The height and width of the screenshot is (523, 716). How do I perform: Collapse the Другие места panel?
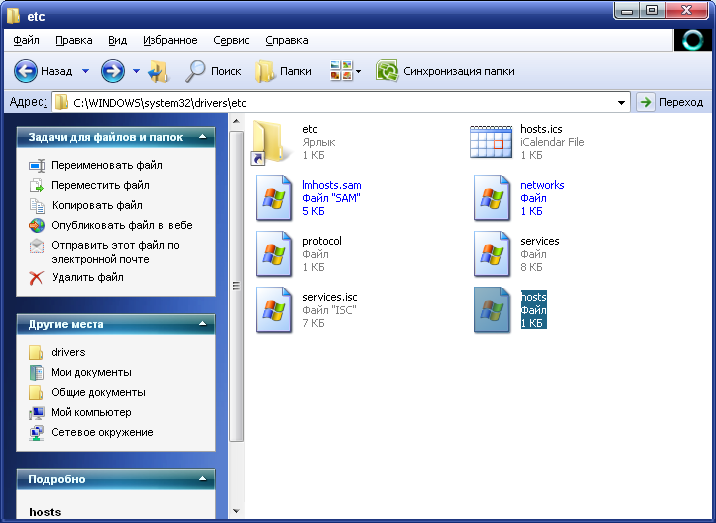tap(203, 324)
